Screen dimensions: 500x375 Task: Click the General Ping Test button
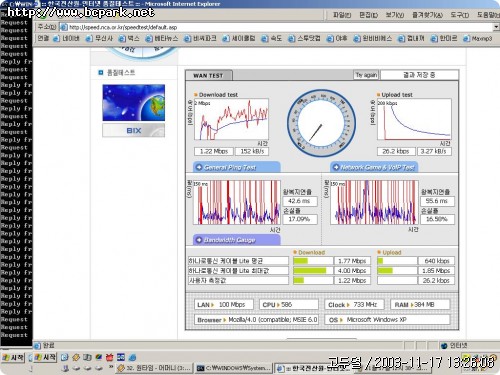[x=237, y=167]
